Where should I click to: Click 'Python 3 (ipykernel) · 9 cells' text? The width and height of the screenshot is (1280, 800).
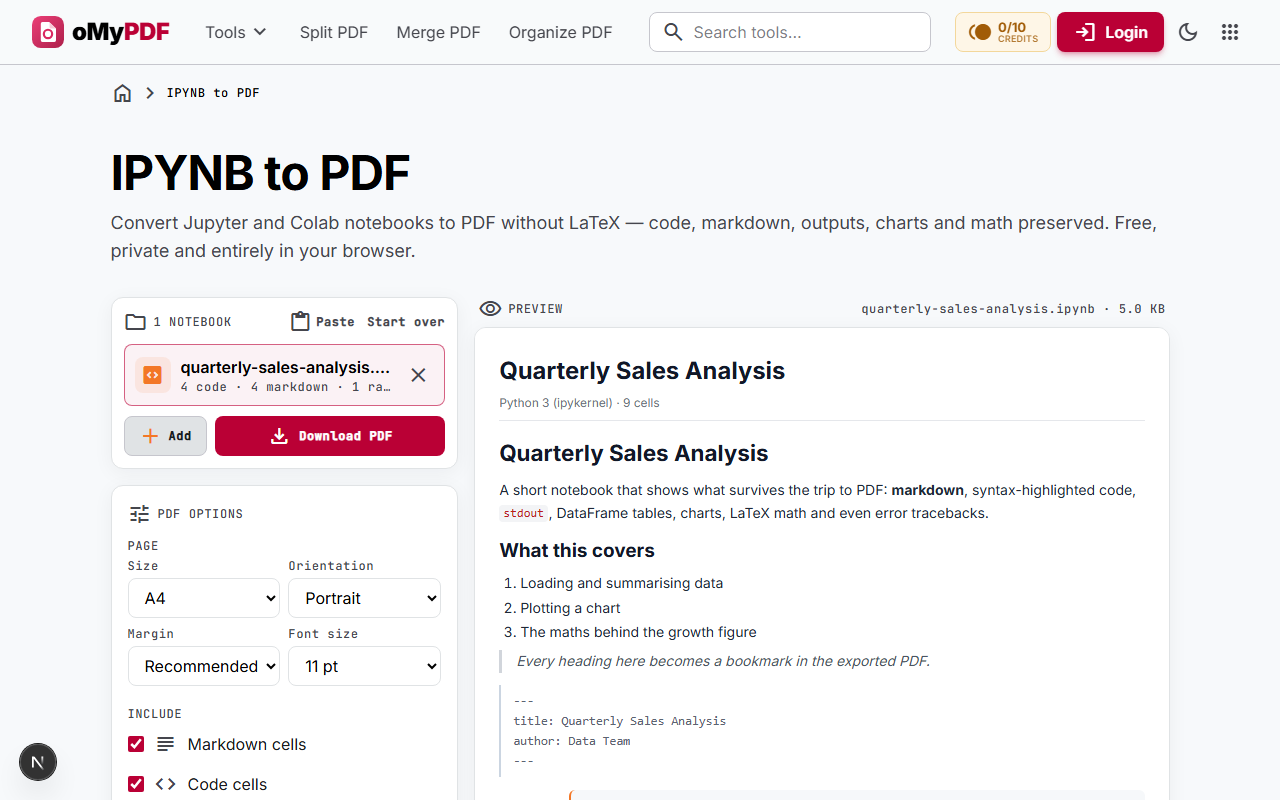[579, 403]
